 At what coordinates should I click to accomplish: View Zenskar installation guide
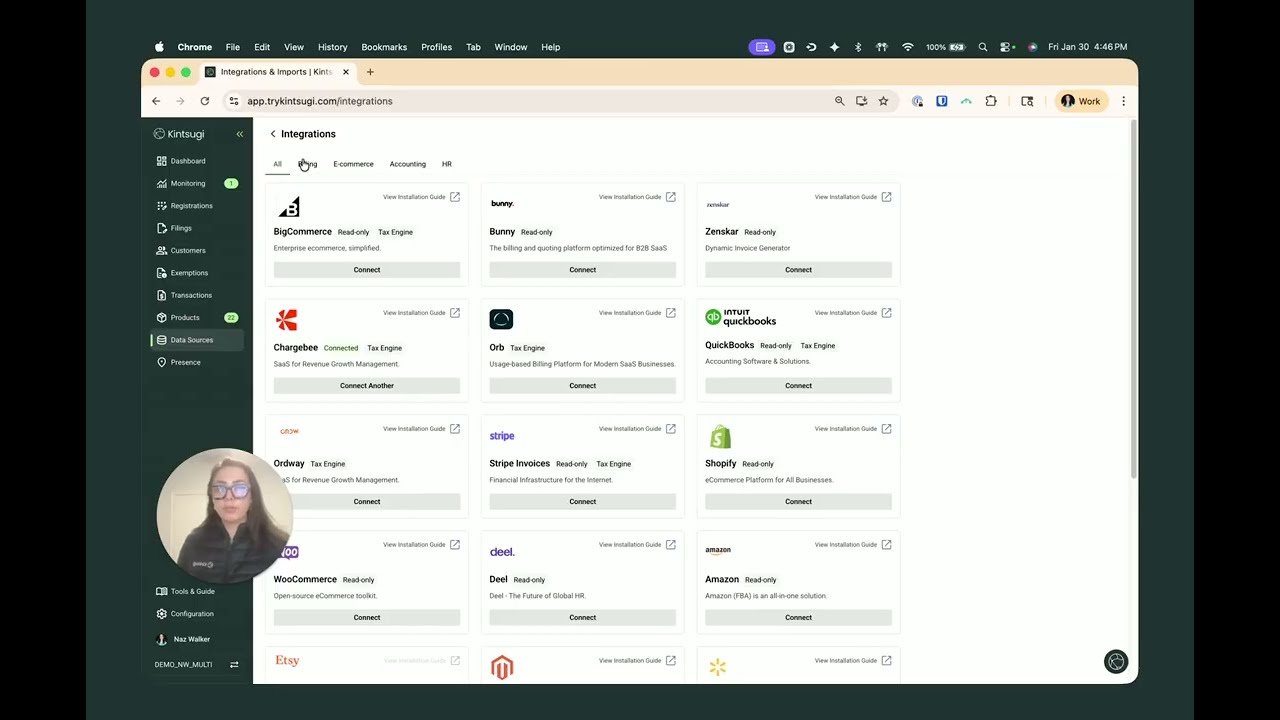tap(853, 197)
